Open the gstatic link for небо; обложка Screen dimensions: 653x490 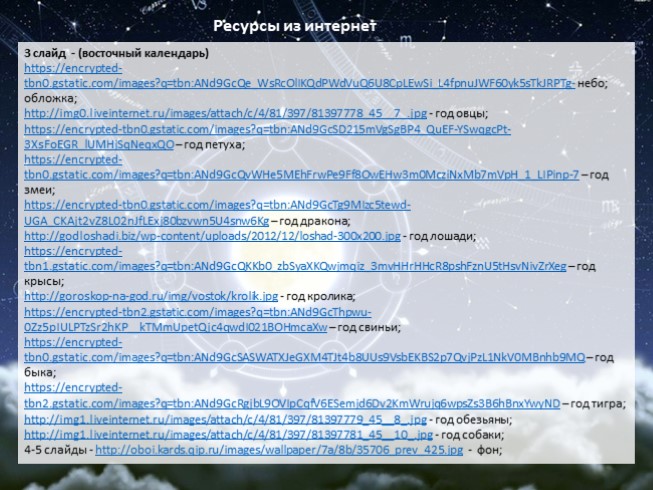click(x=300, y=84)
